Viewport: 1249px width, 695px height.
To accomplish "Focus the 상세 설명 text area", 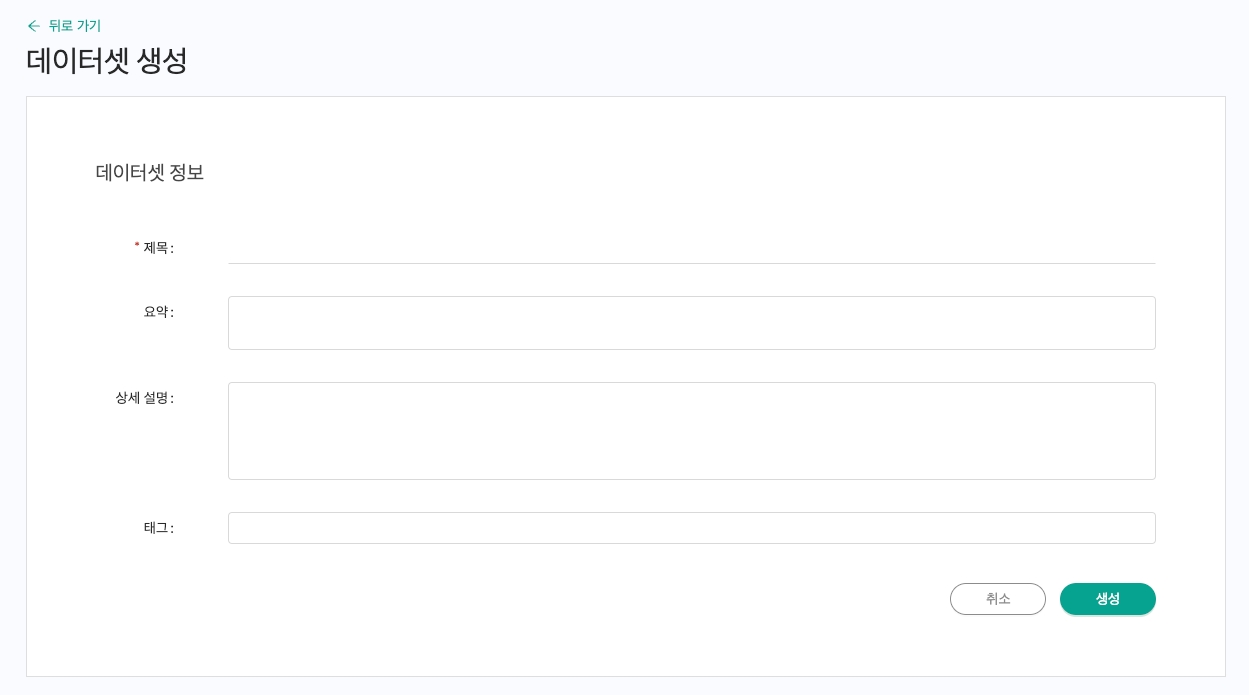I will coord(691,431).
